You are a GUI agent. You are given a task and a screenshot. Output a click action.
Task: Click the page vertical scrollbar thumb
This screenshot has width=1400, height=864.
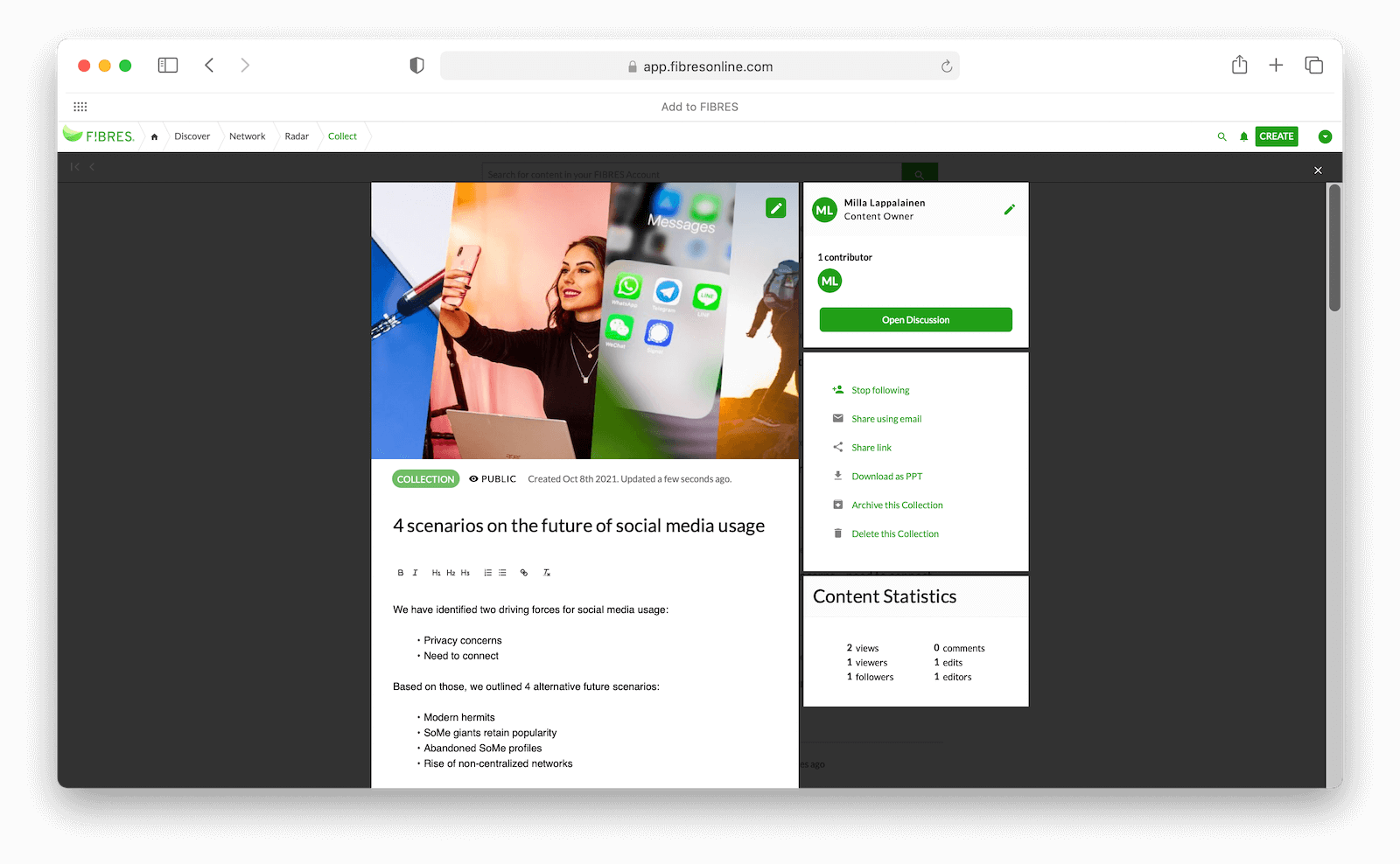tap(1334, 247)
